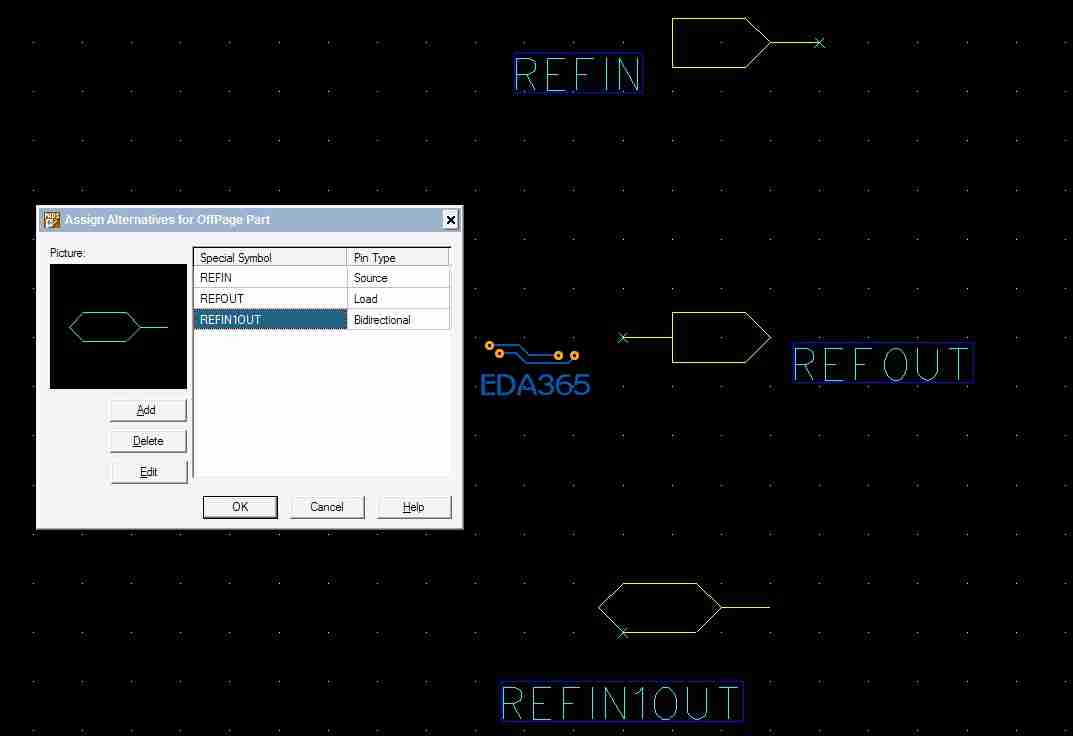Close the Assign Alternatives dialog
This screenshot has height=736, width=1073.
click(x=450, y=220)
